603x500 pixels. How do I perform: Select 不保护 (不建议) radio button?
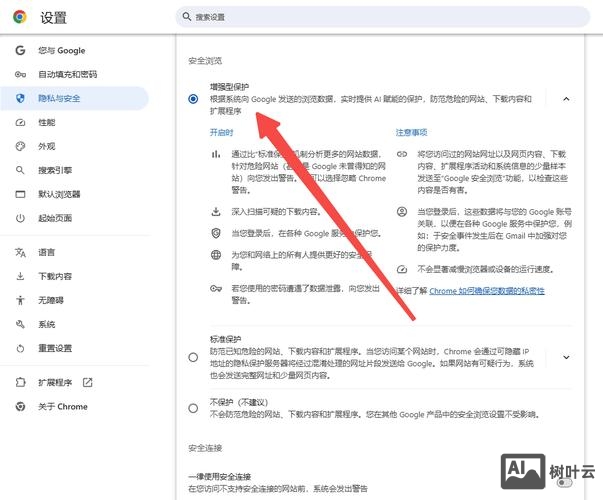pos(193,408)
